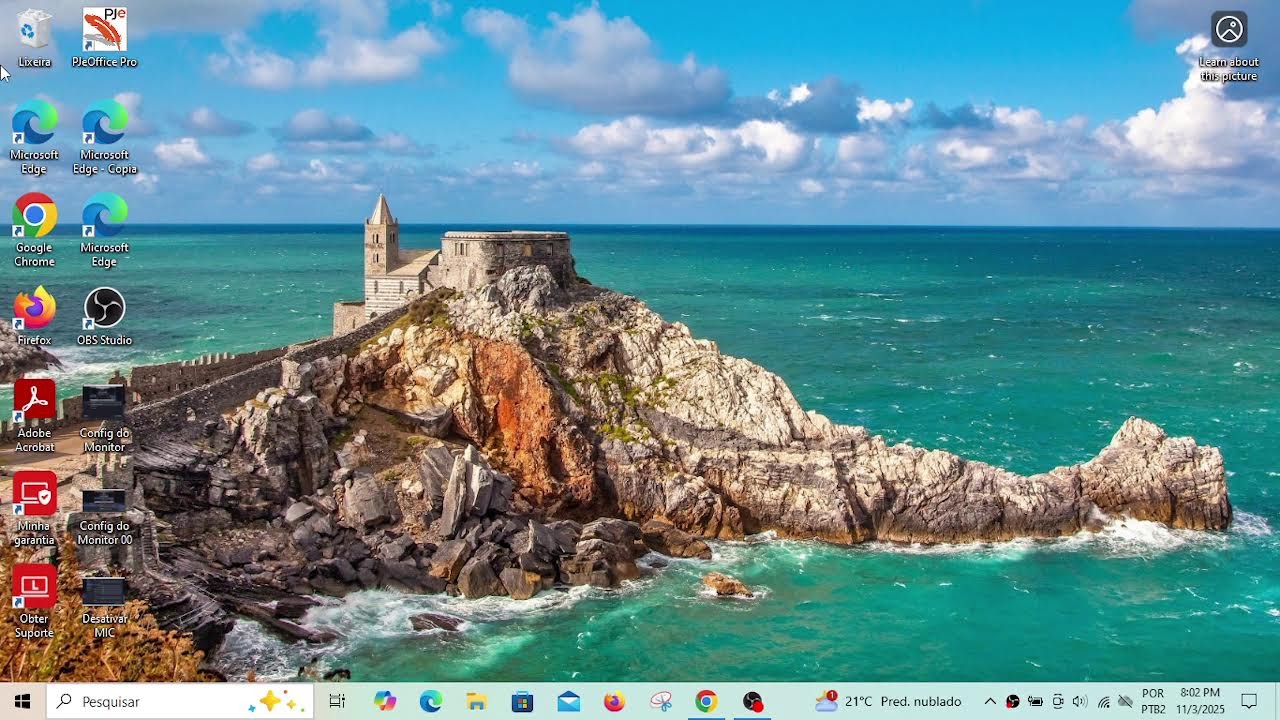This screenshot has width=1280, height=720.
Task: Click the OneDrive cloud tray icon
Action: [1125, 701]
